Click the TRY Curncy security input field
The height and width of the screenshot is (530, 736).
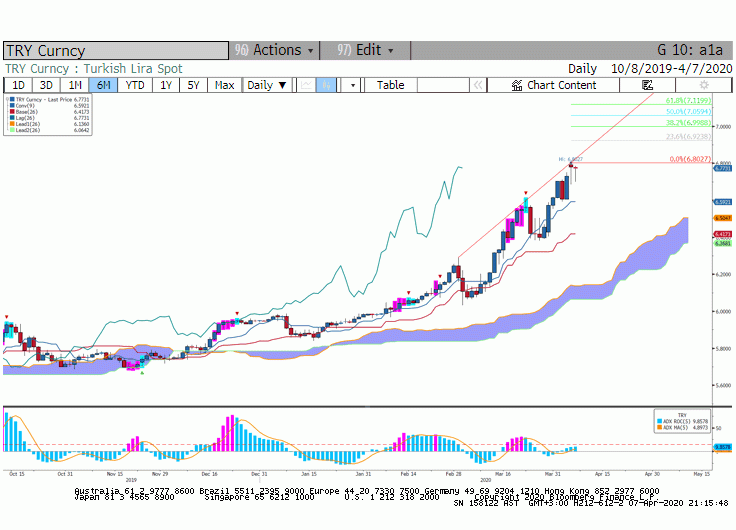116,51
